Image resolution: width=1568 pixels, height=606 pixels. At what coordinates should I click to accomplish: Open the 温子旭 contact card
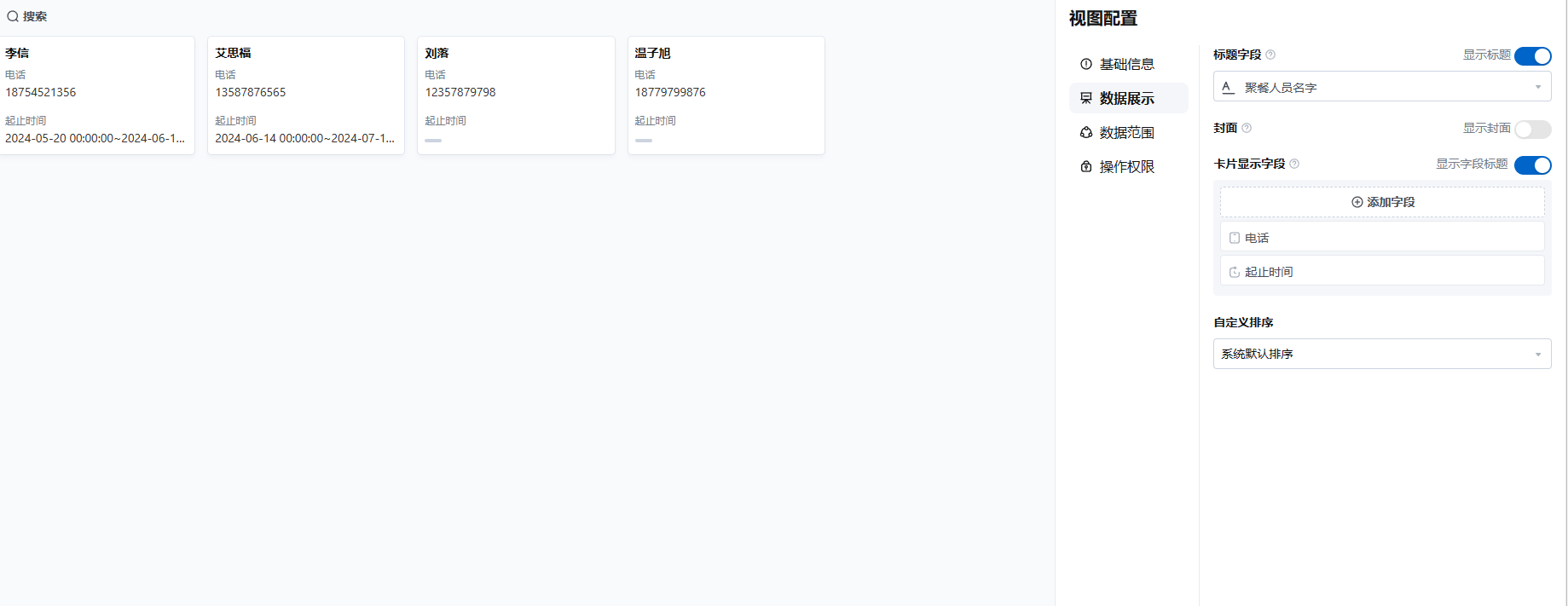[726, 95]
